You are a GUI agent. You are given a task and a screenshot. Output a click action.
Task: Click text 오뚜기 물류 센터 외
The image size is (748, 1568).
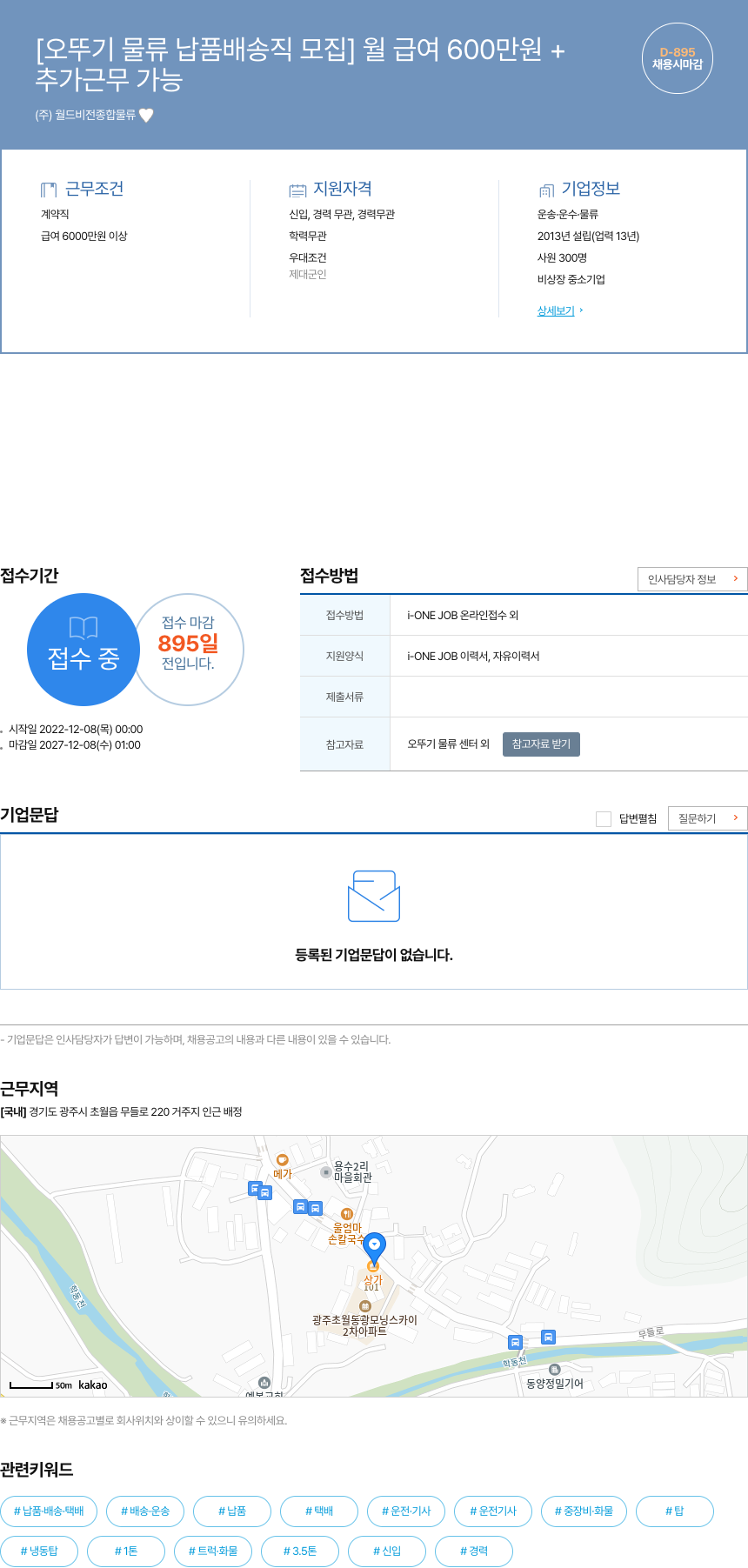[x=449, y=744]
